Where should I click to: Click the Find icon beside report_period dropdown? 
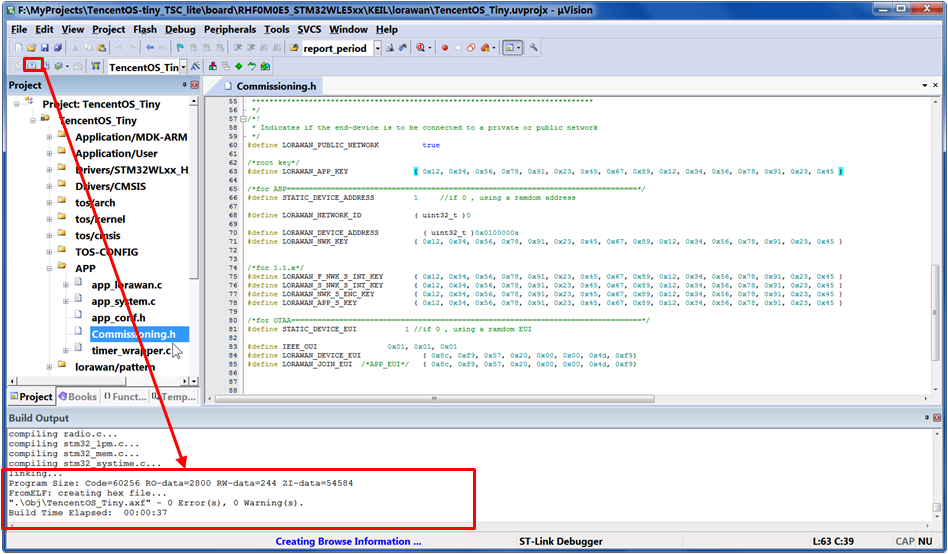tap(389, 48)
